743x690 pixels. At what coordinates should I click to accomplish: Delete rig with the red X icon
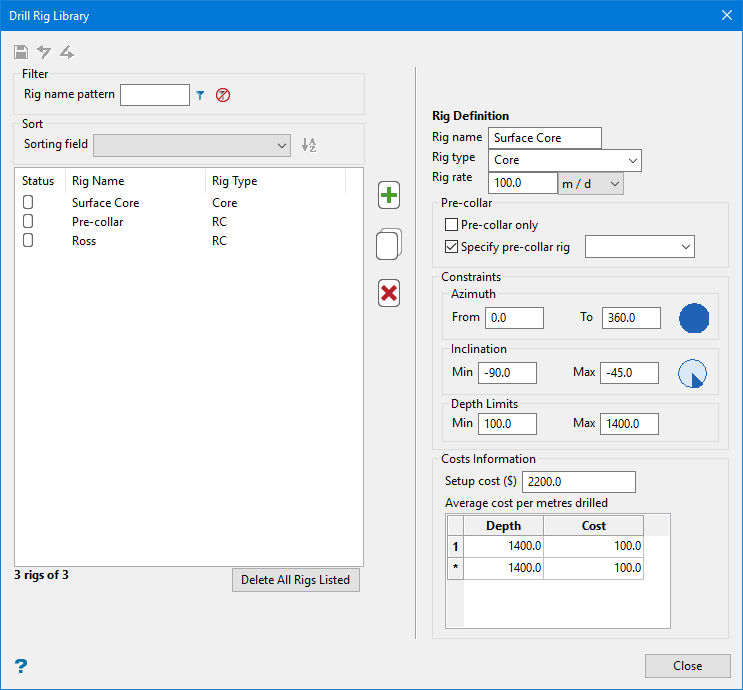(389, 293)
